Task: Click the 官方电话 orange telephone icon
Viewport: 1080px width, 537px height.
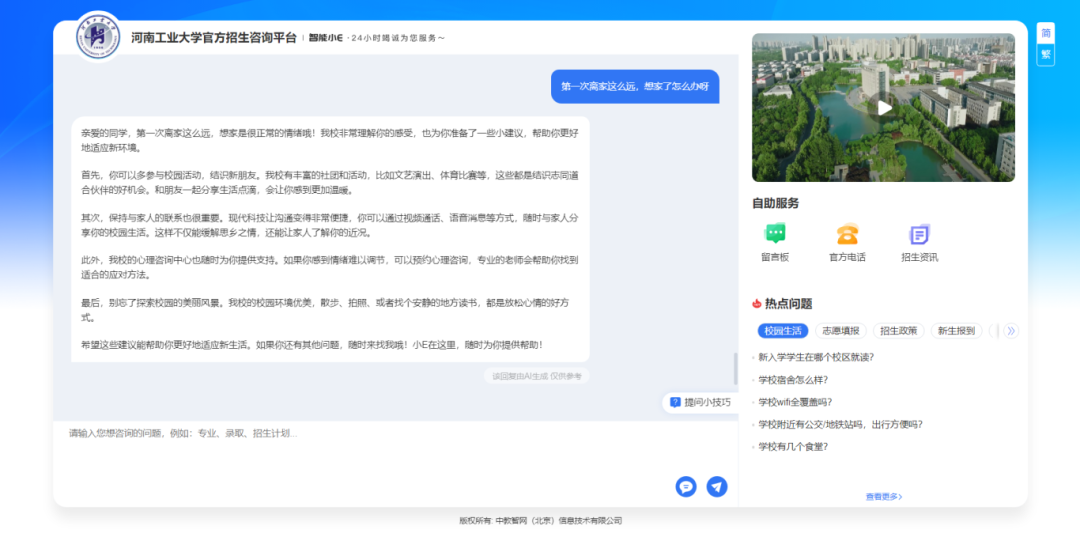Action: coord(847,234)
